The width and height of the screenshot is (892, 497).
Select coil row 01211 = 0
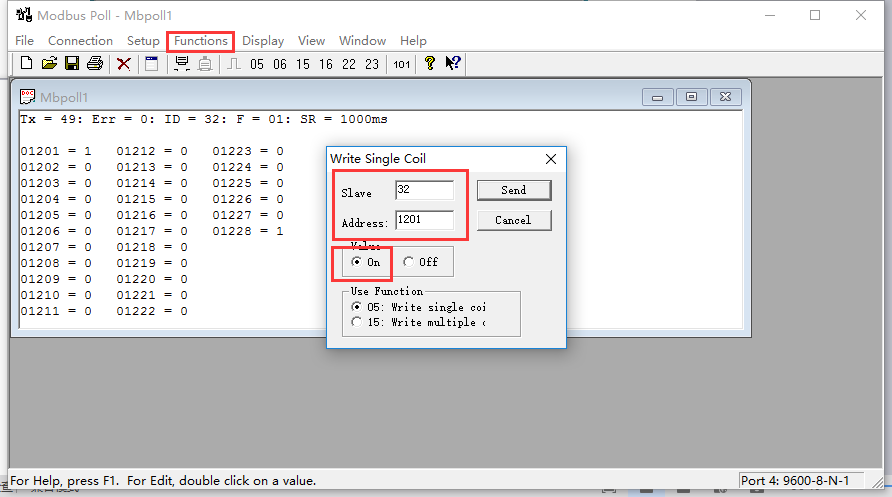[56, 311]
